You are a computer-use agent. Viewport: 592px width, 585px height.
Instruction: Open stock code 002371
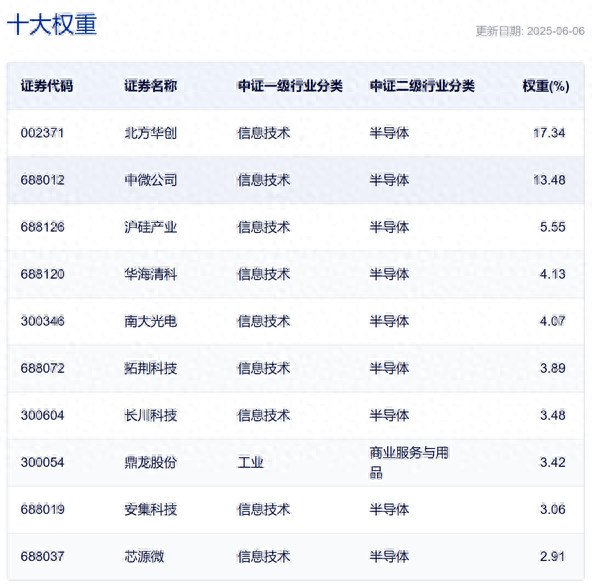tap(42, 133)
